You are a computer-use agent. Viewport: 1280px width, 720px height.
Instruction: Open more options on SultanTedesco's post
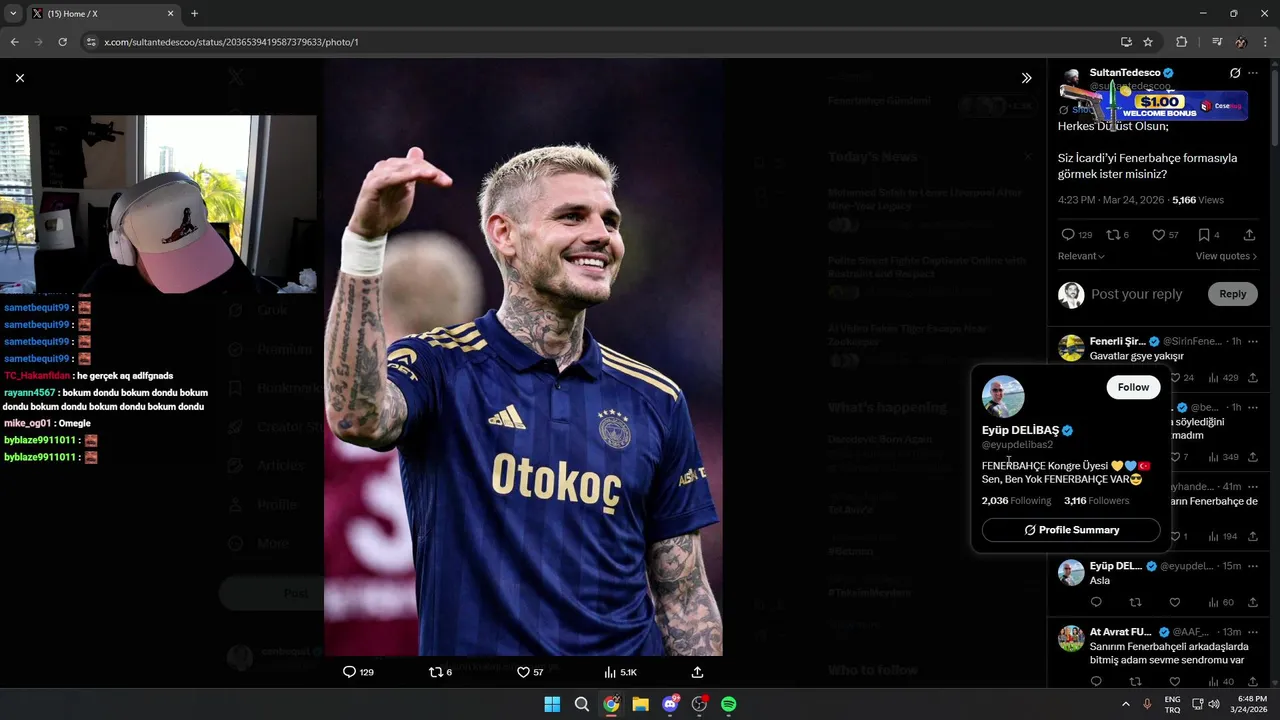tap(1253, 73)
